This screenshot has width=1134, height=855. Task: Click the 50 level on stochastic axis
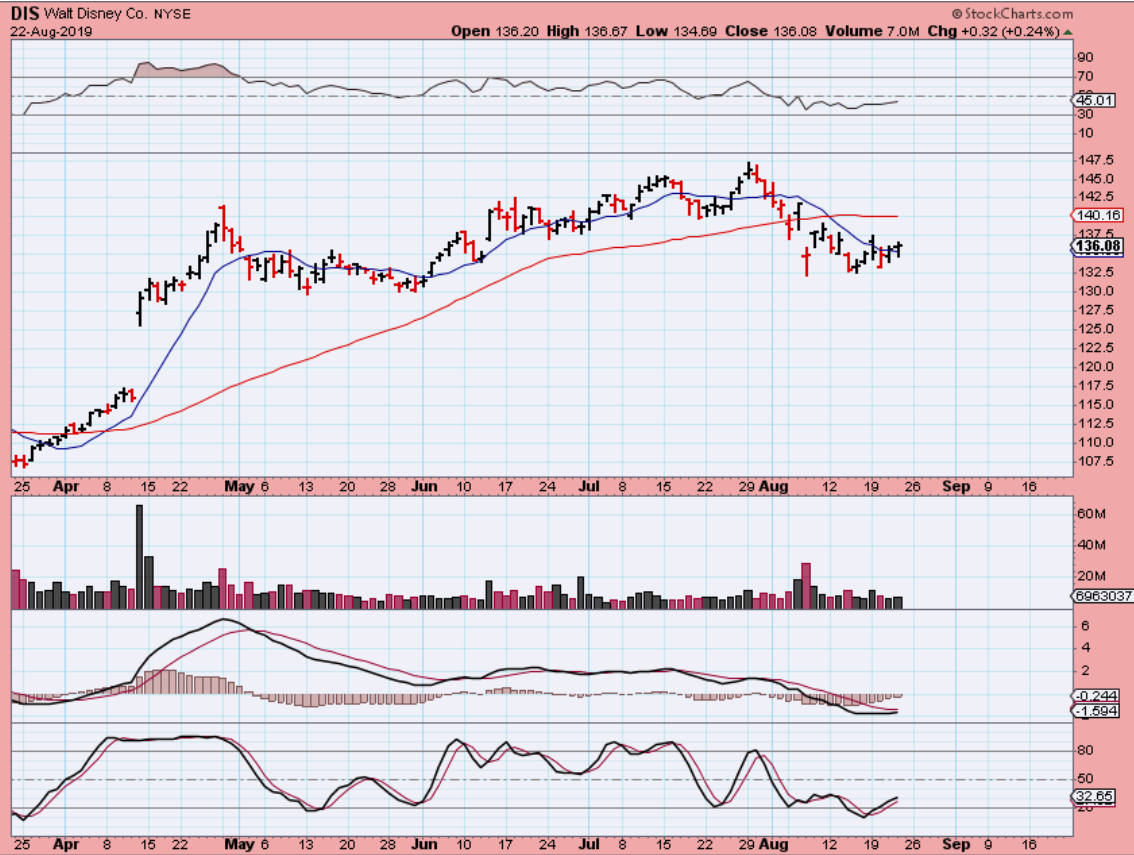tap(1085, 779)
